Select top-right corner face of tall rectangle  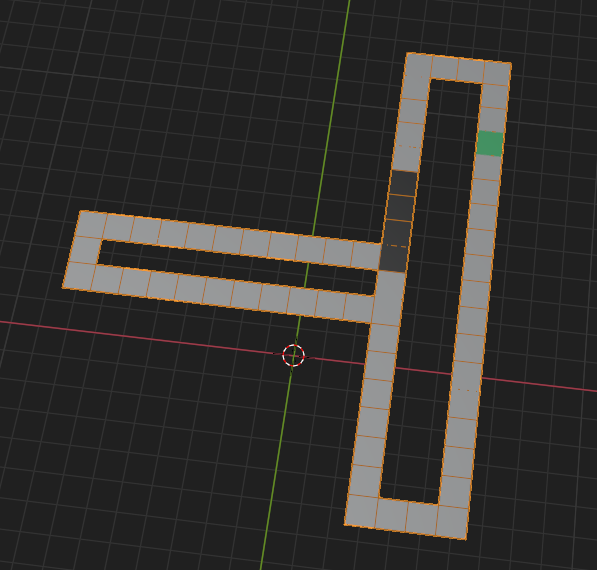pos(497,73)
